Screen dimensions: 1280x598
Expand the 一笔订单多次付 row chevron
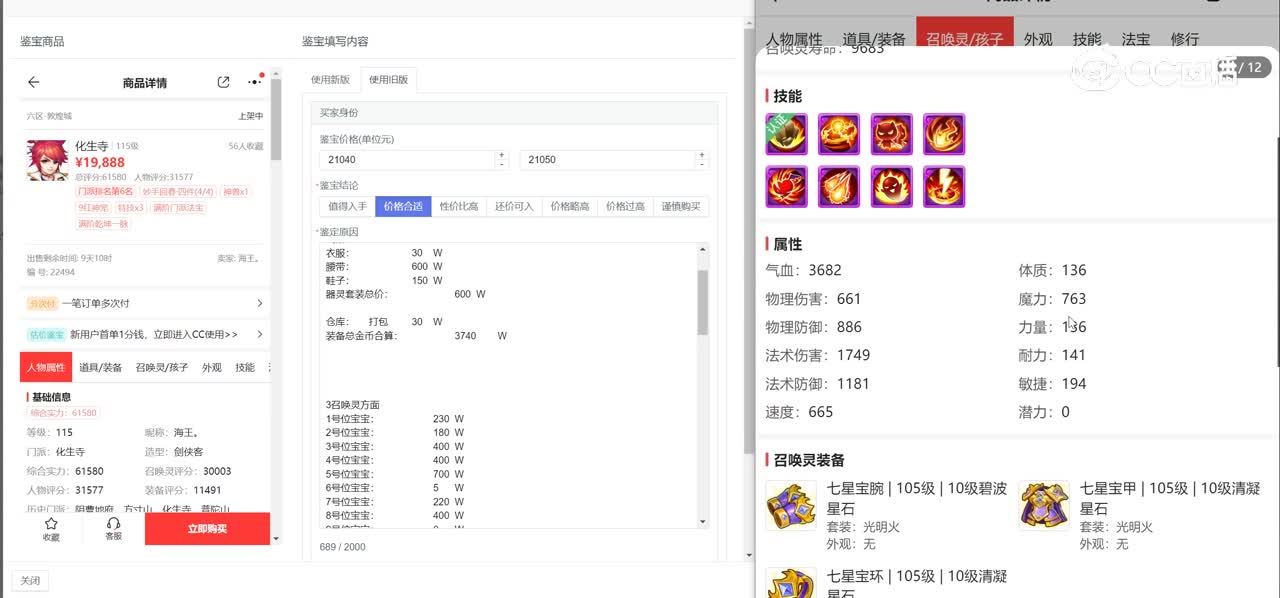tap(260, 303)
